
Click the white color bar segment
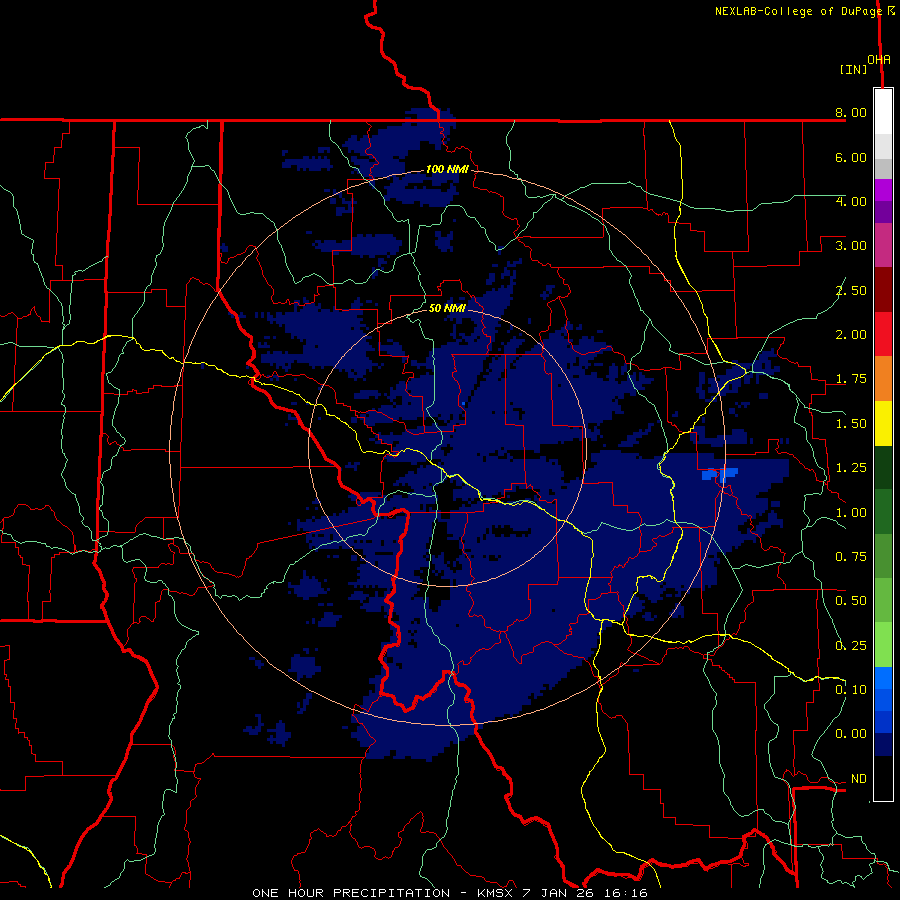[883, 112]
